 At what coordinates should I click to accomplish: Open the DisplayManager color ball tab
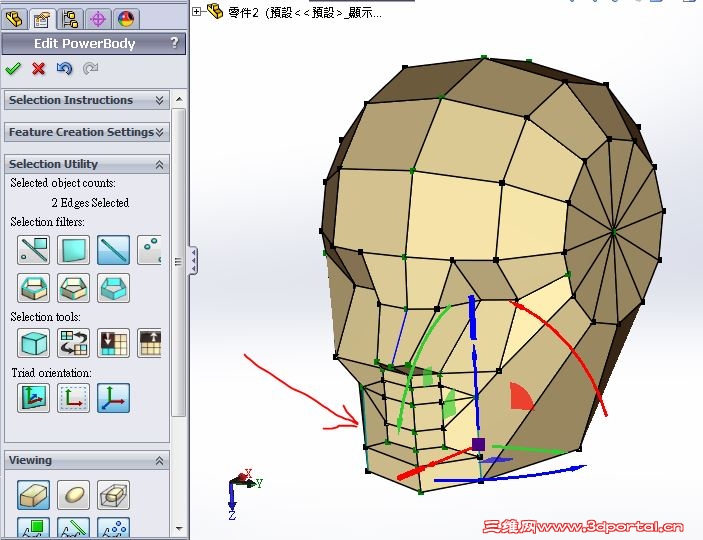pos(126,19)
